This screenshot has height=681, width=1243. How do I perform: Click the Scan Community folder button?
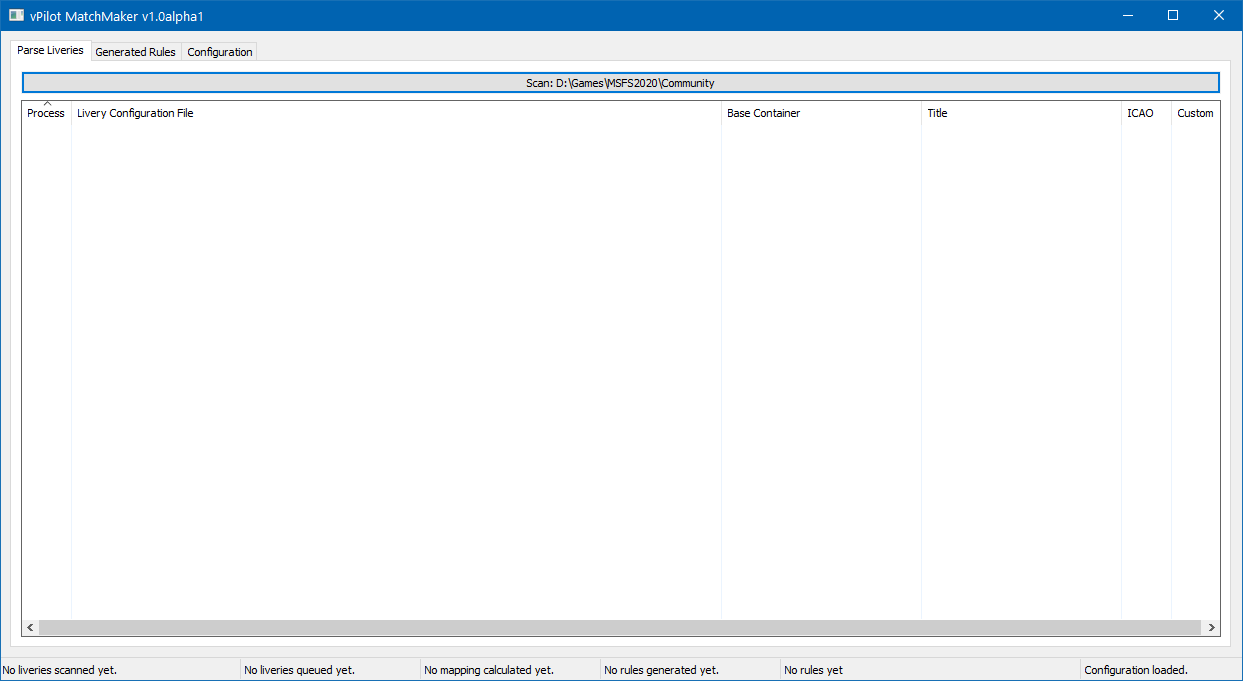point(620,83)
